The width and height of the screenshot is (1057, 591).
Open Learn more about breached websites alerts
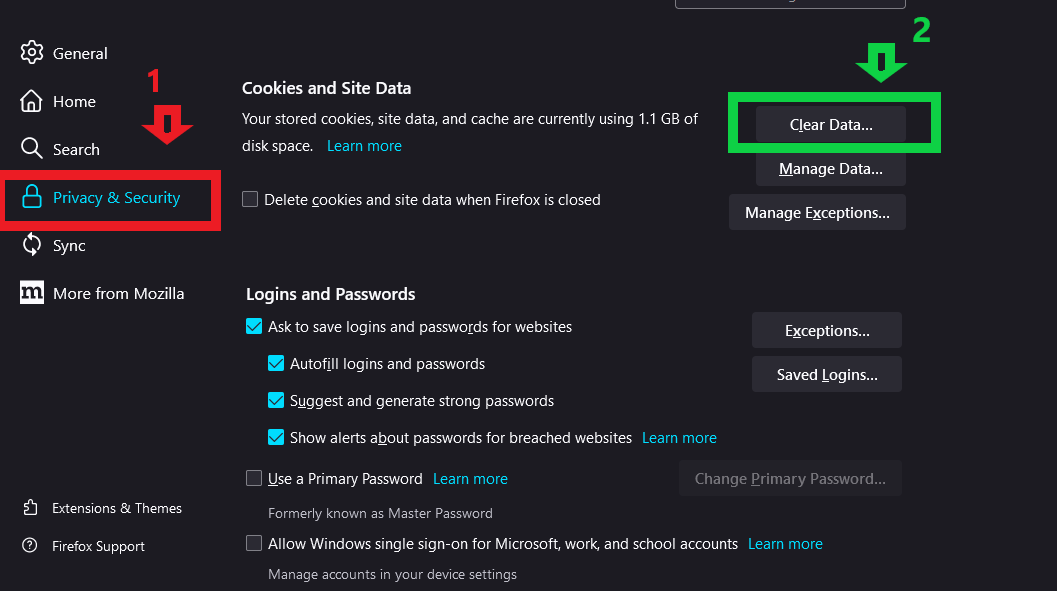[679, 438]
